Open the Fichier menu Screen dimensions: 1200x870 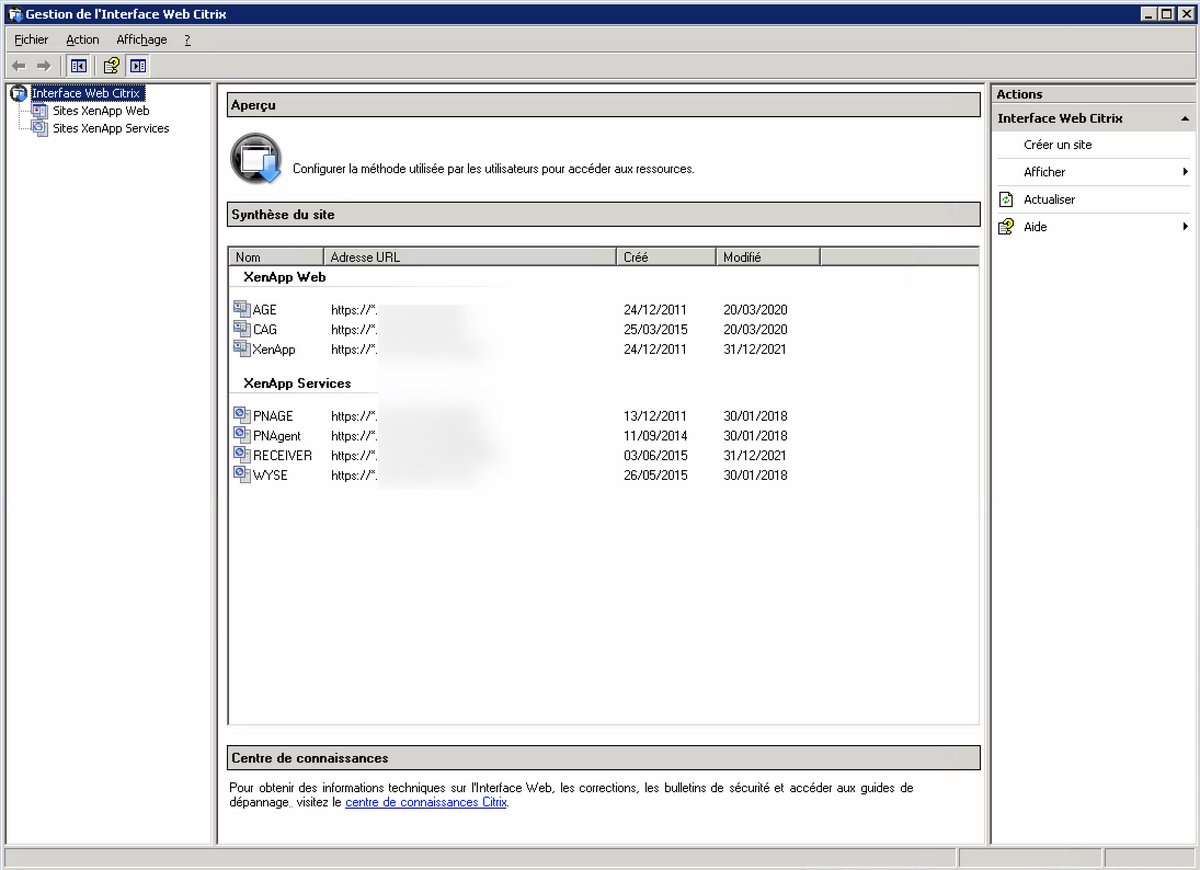coord(32,40)
